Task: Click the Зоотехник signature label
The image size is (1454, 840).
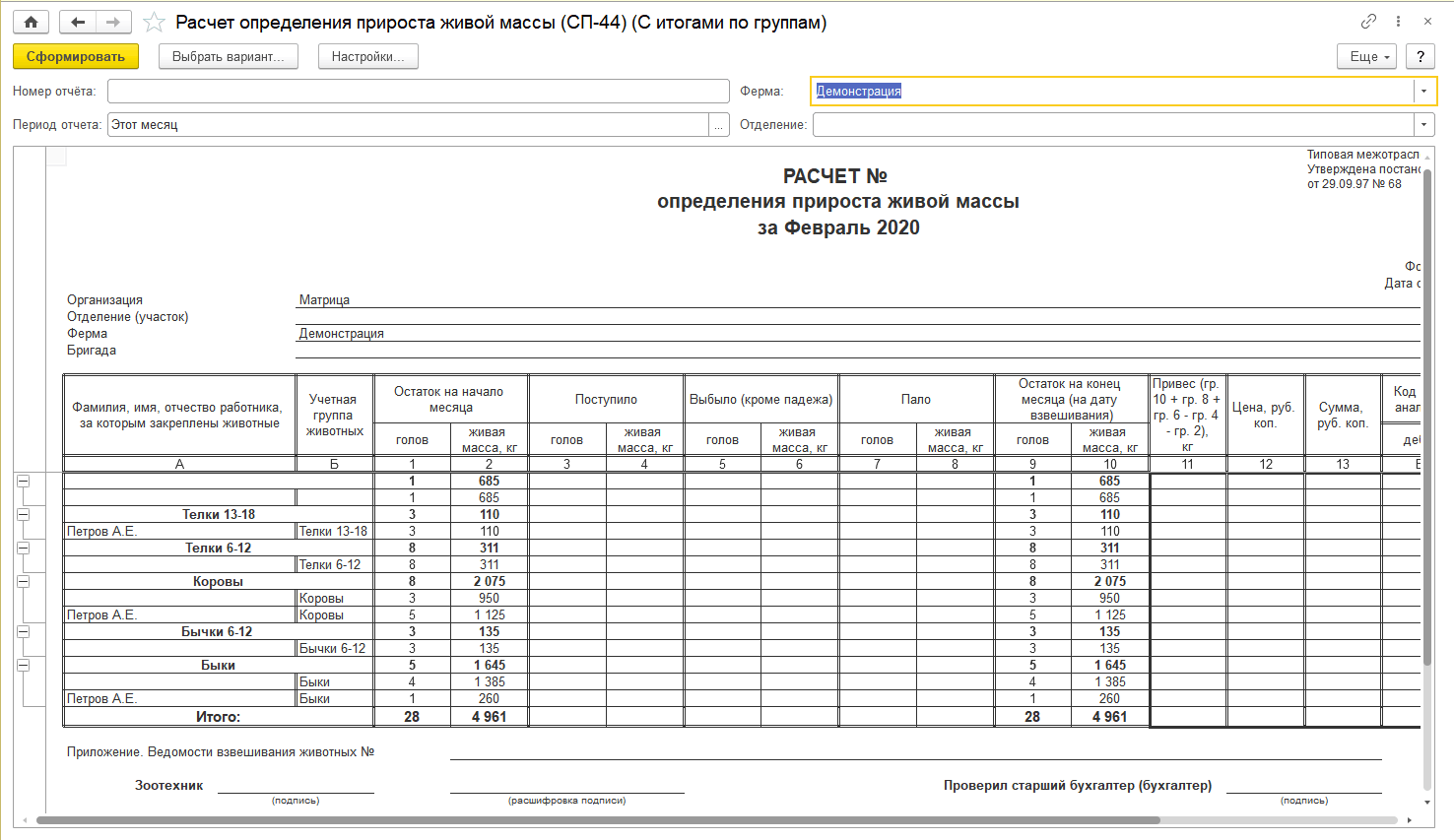Action: (169, 786)
